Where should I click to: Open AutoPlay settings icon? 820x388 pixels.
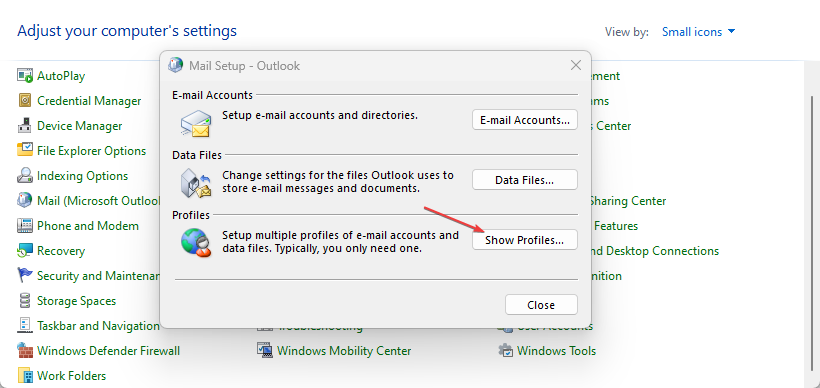(25, 76)
